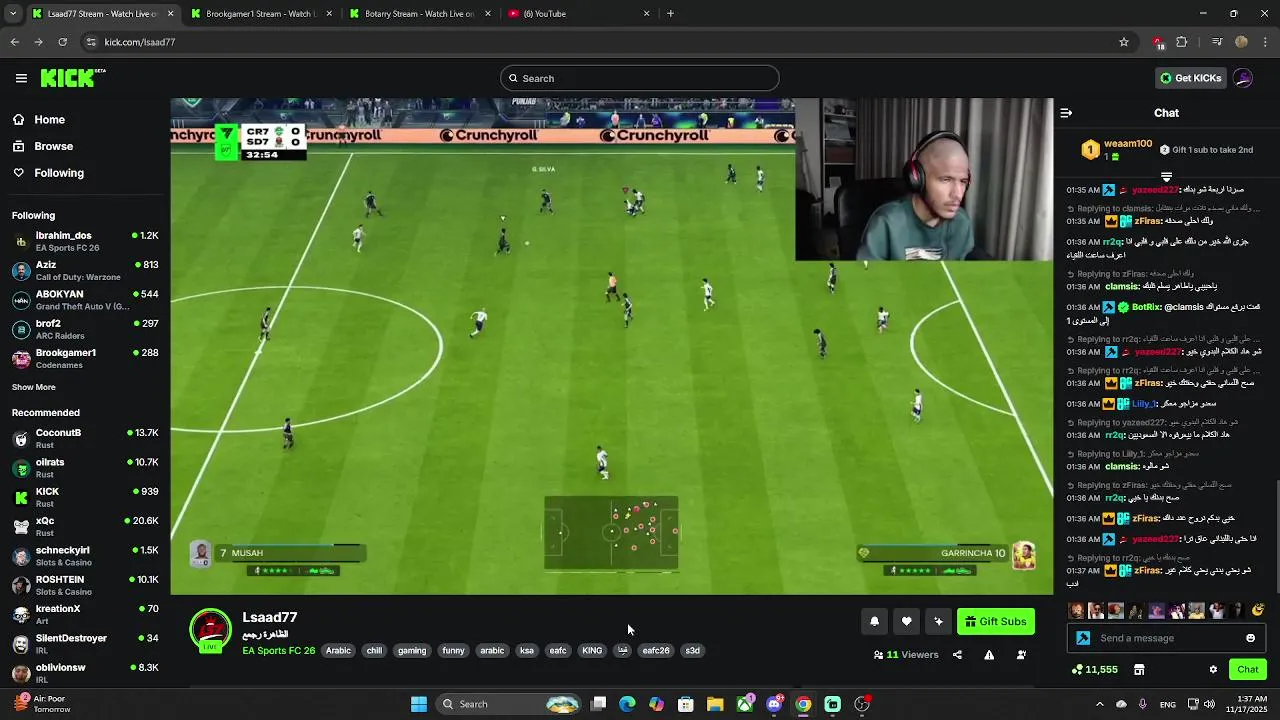The image size is (1280, 720).
Task: Switch to the YouTube tab
Action: click(x=580, y=14)
